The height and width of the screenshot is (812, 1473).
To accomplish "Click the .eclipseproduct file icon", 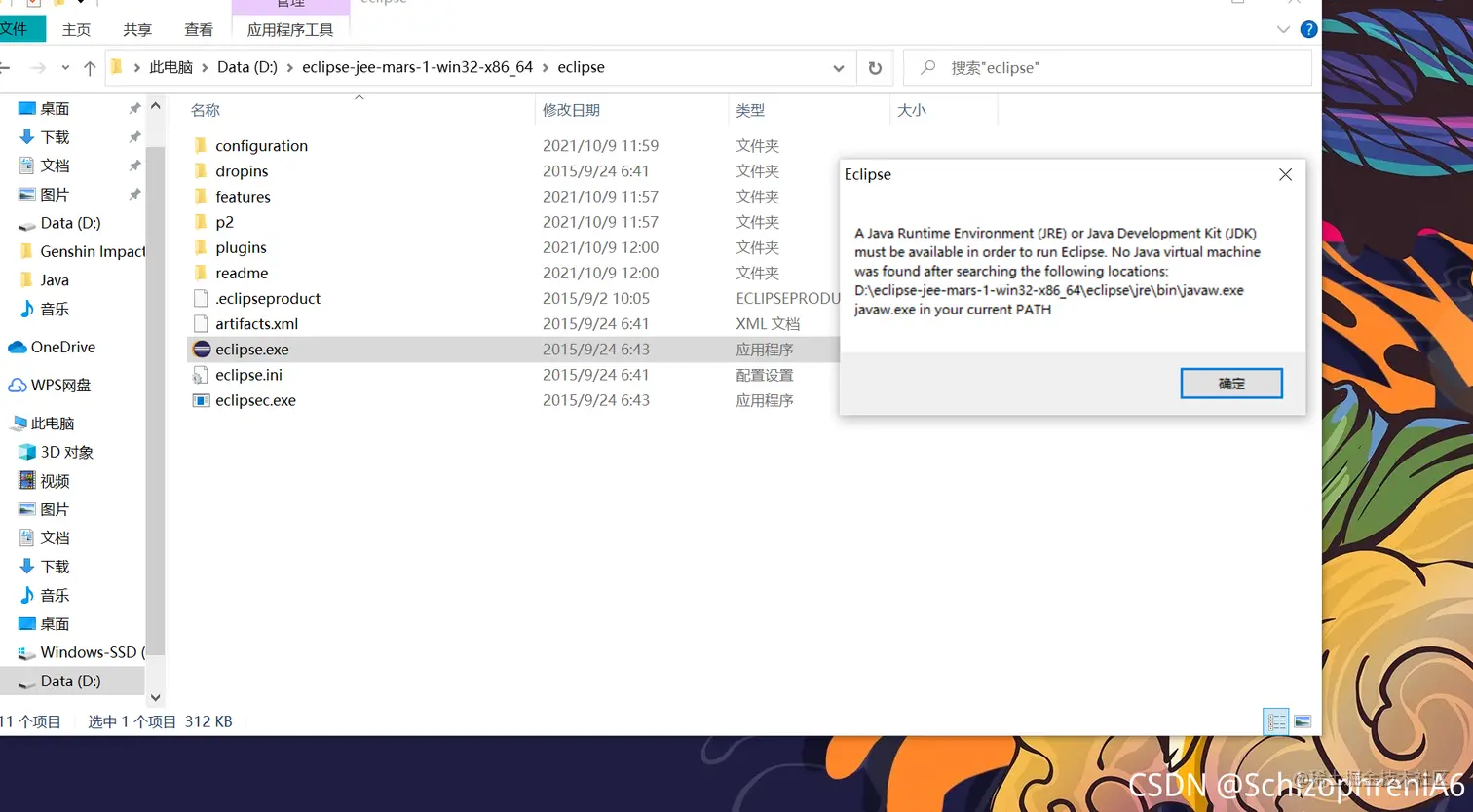I will [x=201, y=298].
